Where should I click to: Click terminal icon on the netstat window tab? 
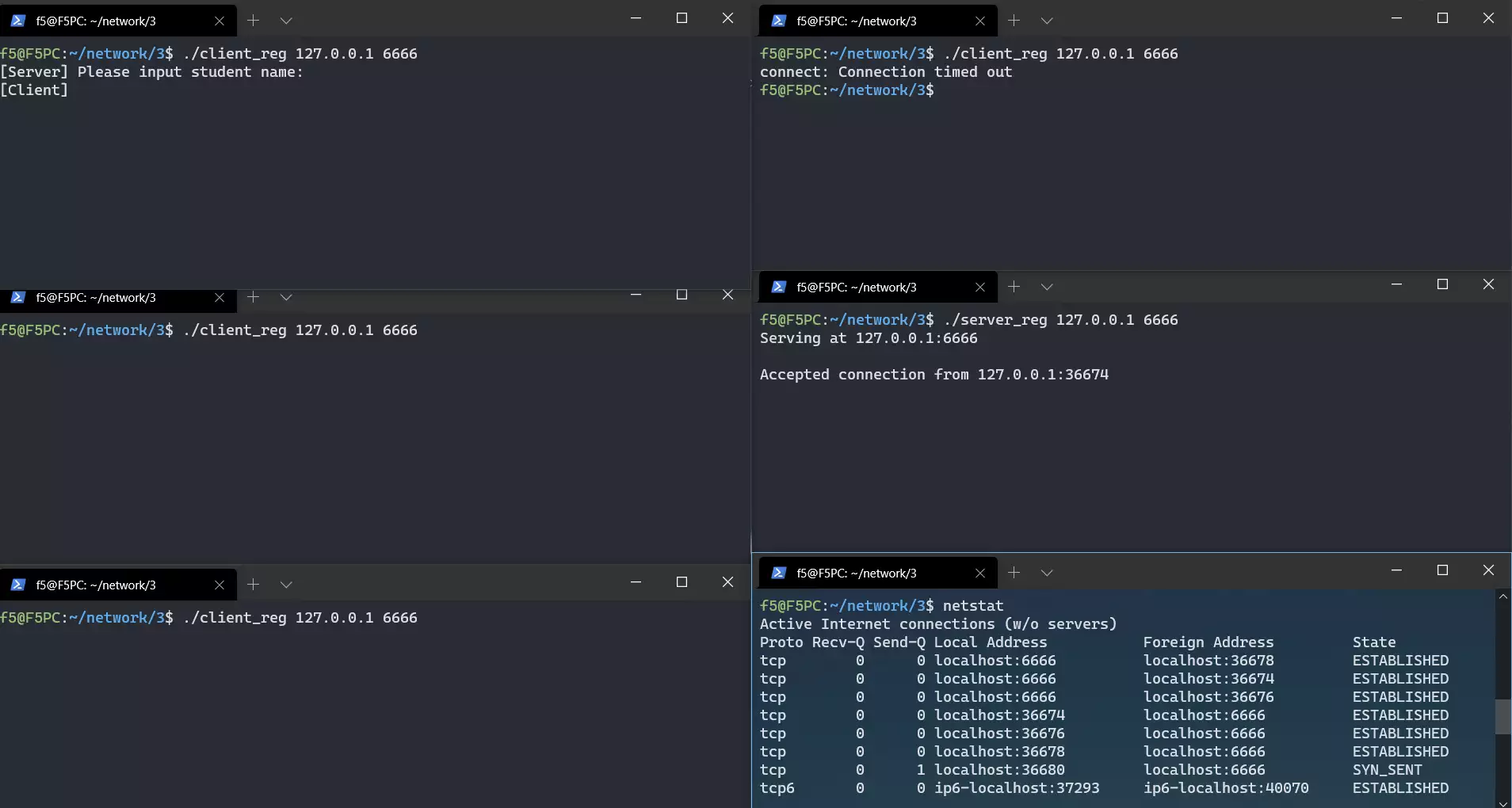pos(778,574)
